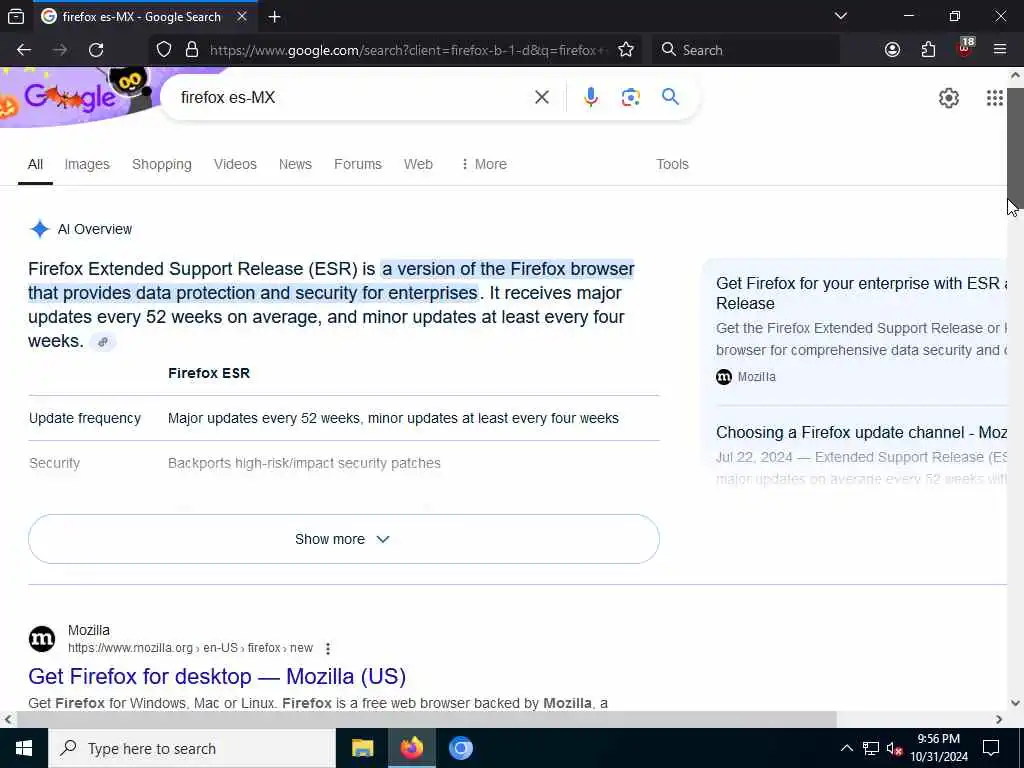Screen dimensions: 1024x768
Task: Click the vertical scrollbar thumb
Action: 1015,148
